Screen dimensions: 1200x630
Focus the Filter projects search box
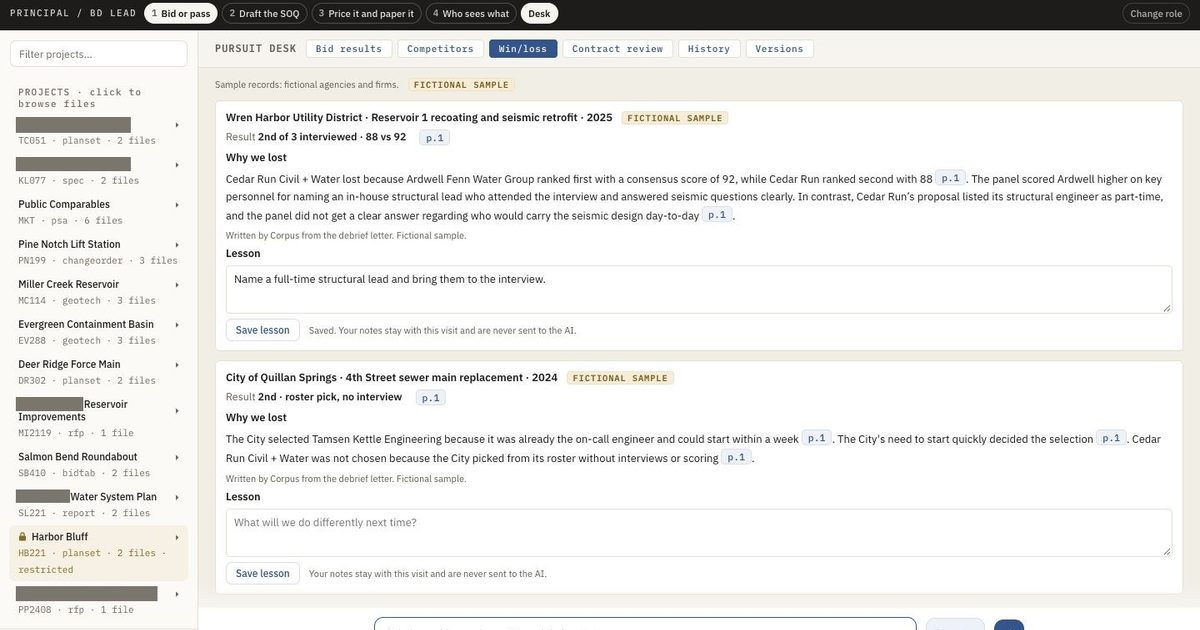(99, 54)
